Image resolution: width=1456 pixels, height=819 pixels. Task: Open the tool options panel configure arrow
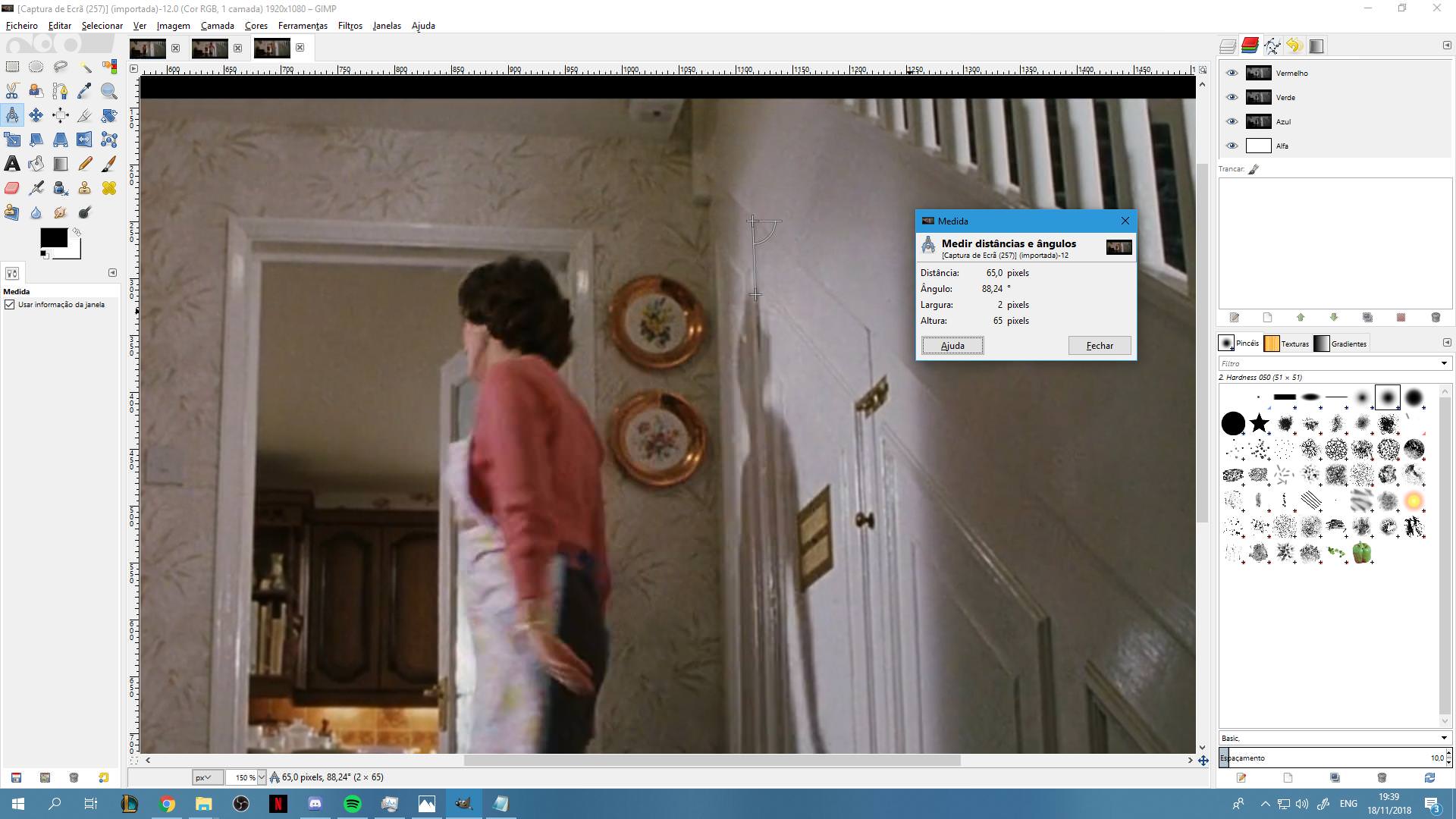112,273
